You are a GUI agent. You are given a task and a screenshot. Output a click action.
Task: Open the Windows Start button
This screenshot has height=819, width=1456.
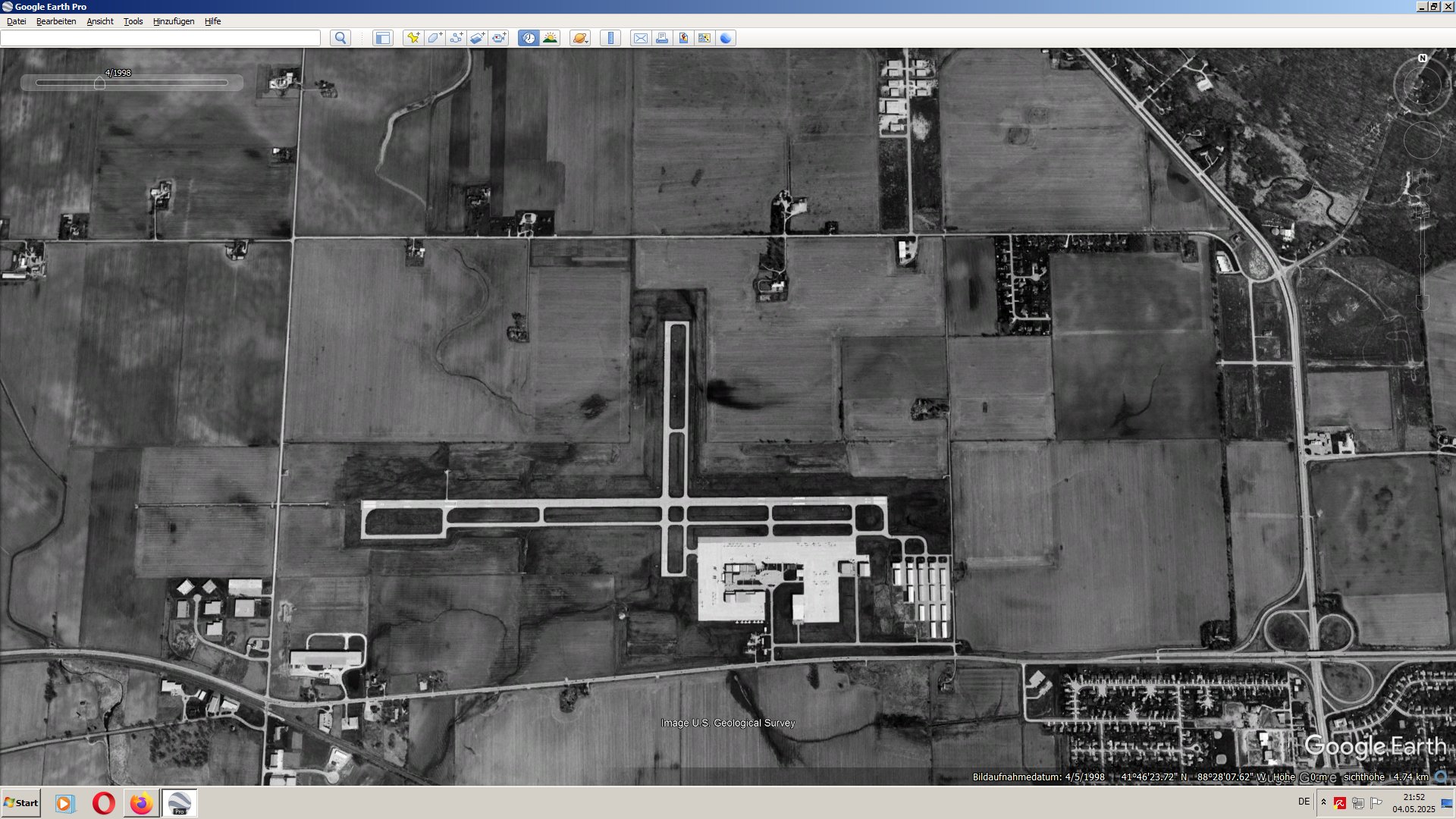click(21, 803)
